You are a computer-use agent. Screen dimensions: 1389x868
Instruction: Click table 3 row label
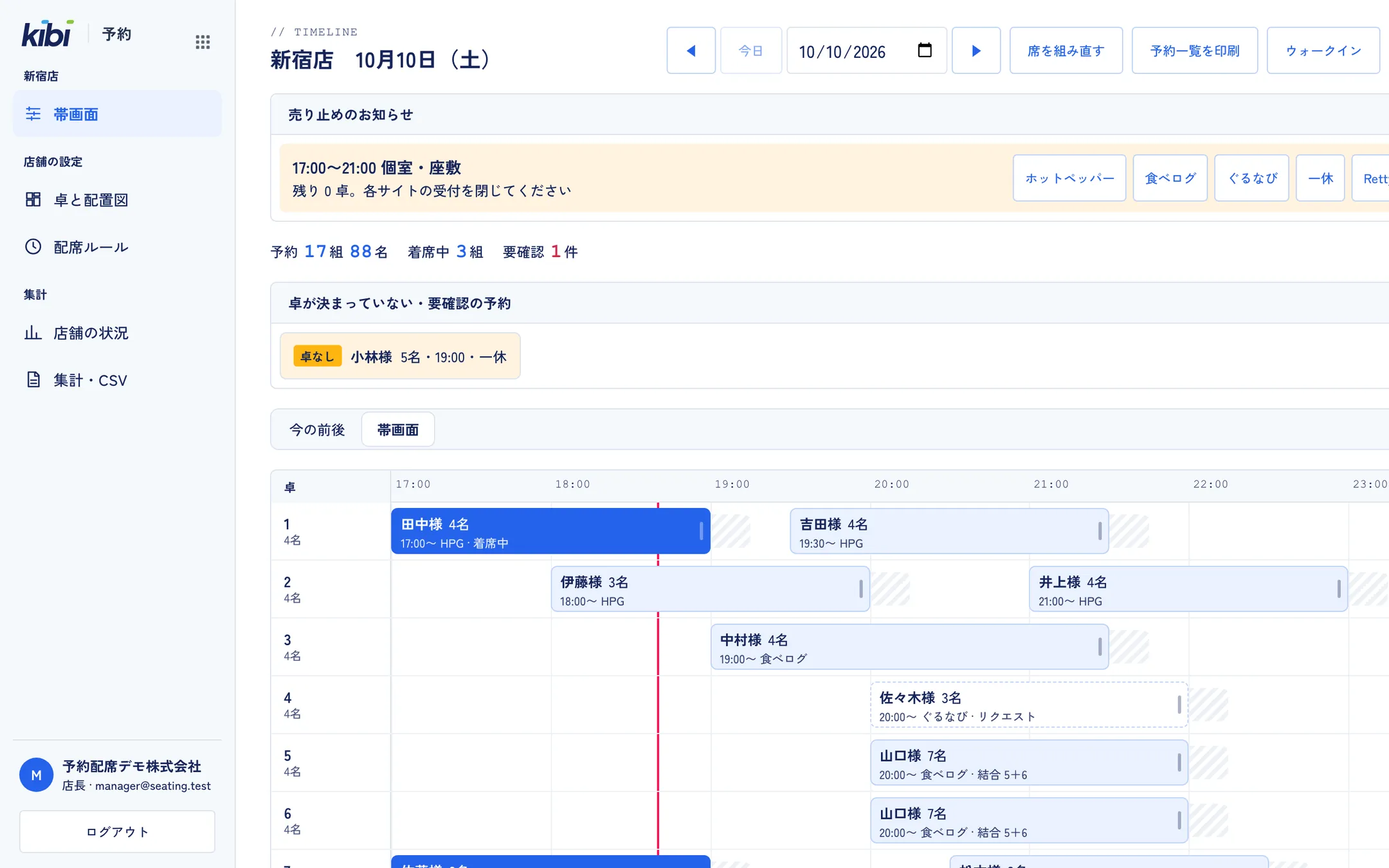coord(331,647)
